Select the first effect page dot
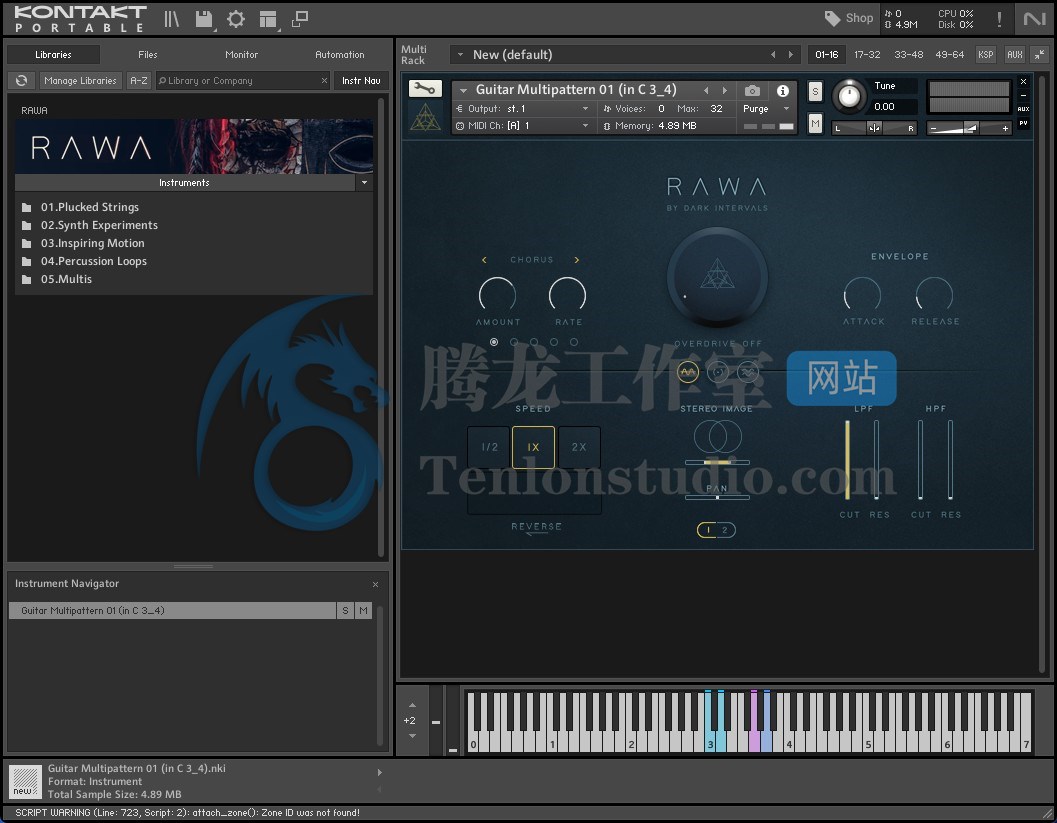 click(x=494, y=342)
